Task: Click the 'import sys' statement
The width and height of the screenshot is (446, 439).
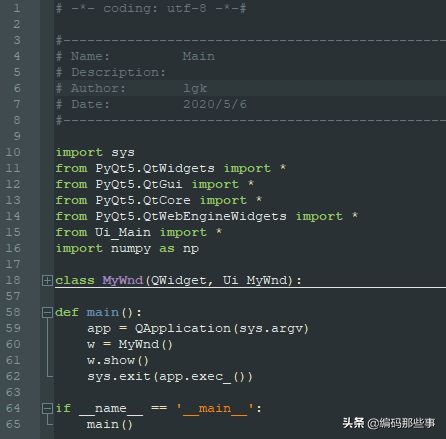Action: (95, 153)
